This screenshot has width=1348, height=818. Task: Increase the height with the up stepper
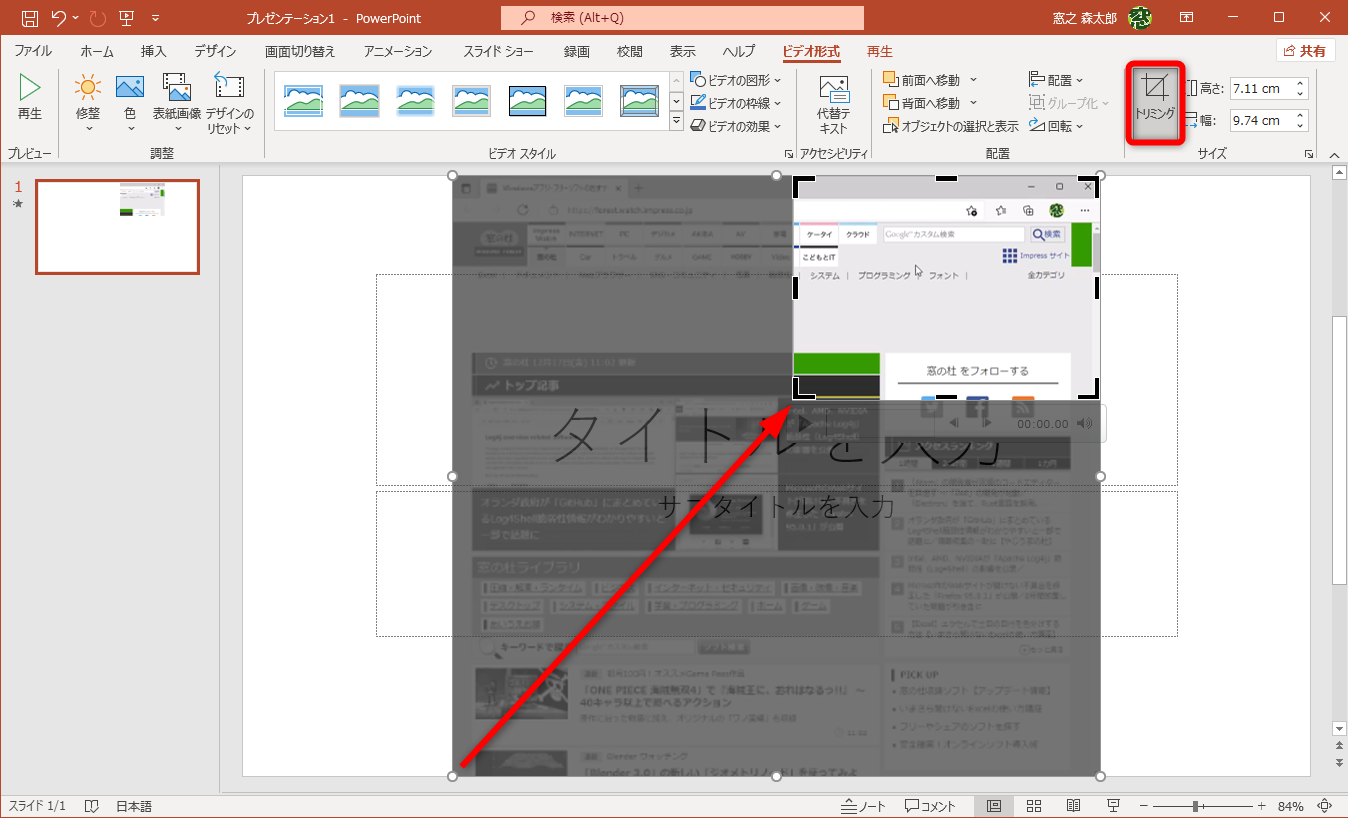pyautogui.click(x=1300, y=83)
